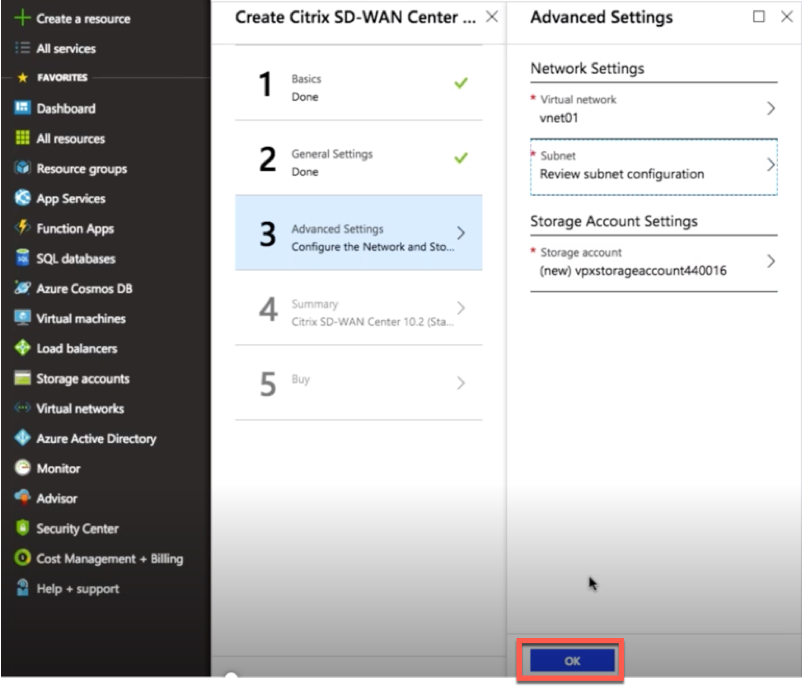Open the Dashboard icon in favorites
Image resolution: width=802 pixels, height=687 pixels.
point(23,108)
